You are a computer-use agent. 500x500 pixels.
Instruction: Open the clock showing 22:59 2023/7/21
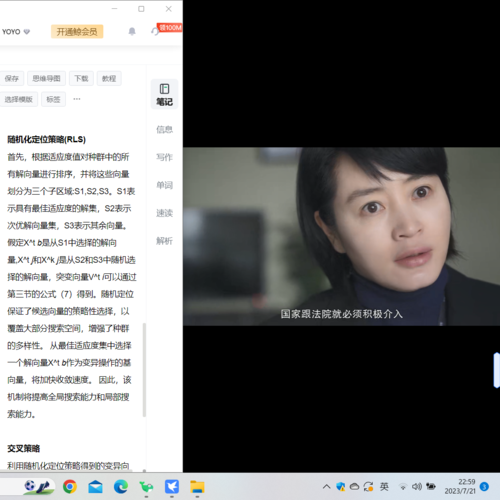point(460,486)
